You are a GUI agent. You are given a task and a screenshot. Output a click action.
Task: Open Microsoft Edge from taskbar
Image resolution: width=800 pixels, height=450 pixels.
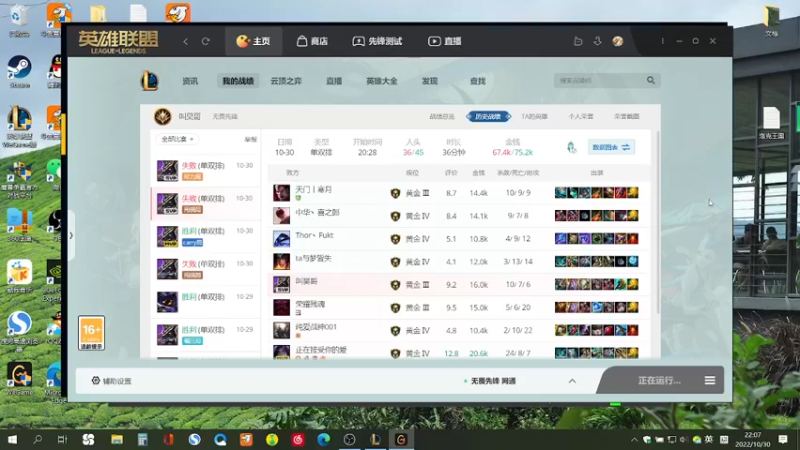click(x=323, y=439)
